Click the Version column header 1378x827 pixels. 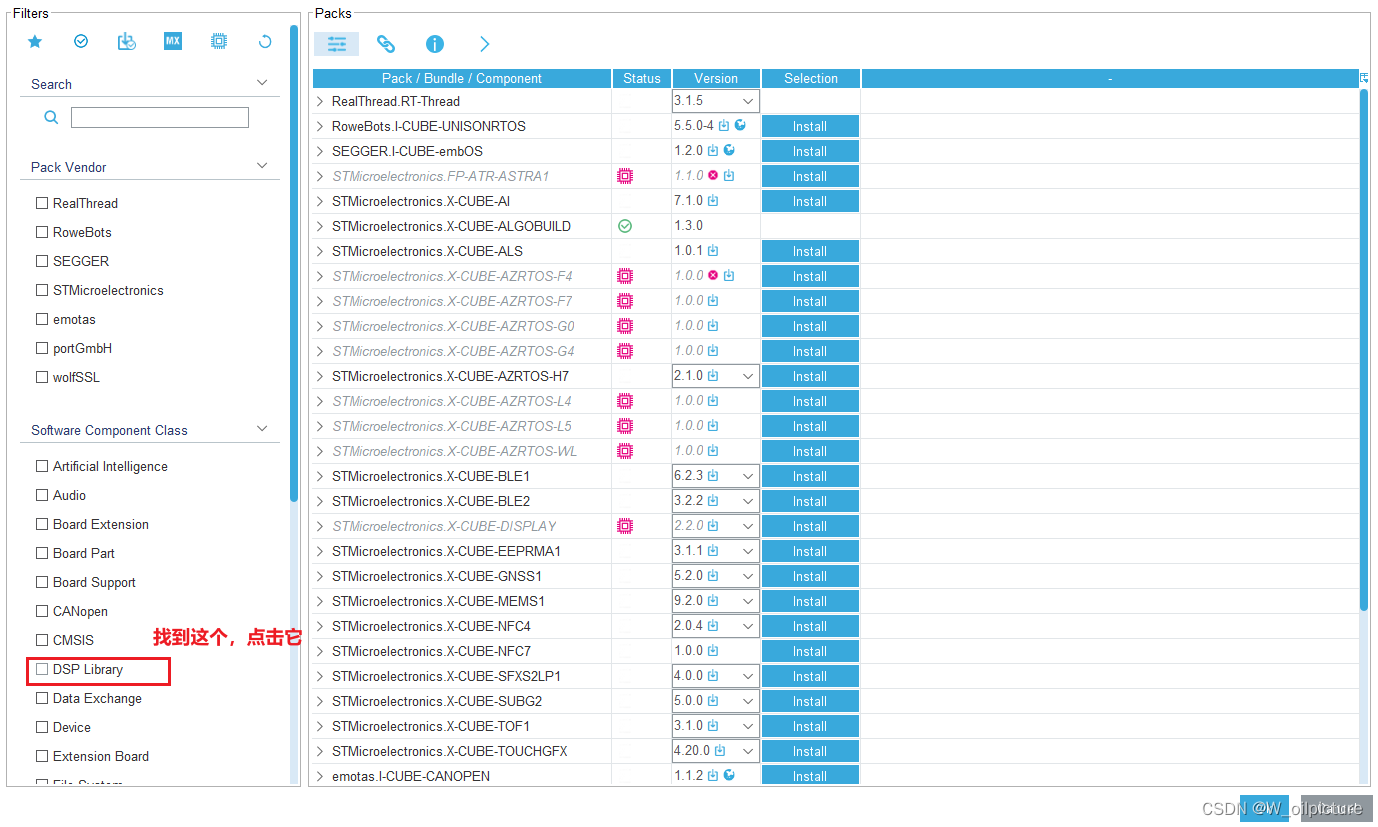[x=716, y=78]
